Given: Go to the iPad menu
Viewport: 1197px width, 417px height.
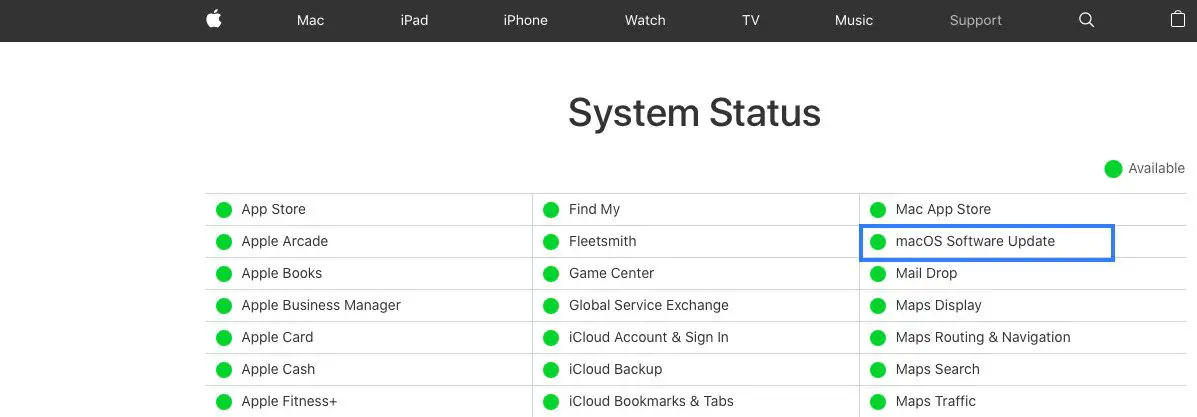Looking at the screenshot, I should point(414,20).
